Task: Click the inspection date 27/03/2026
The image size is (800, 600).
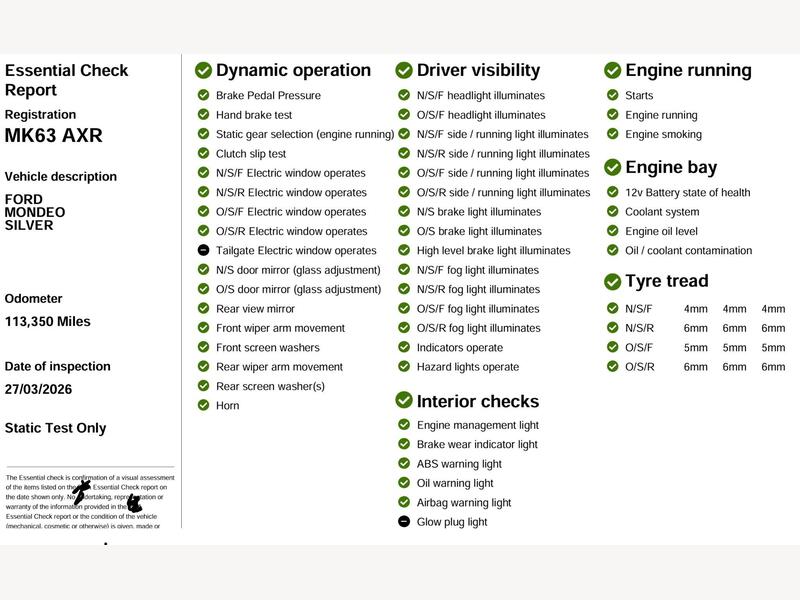Action: coord(38,389)
